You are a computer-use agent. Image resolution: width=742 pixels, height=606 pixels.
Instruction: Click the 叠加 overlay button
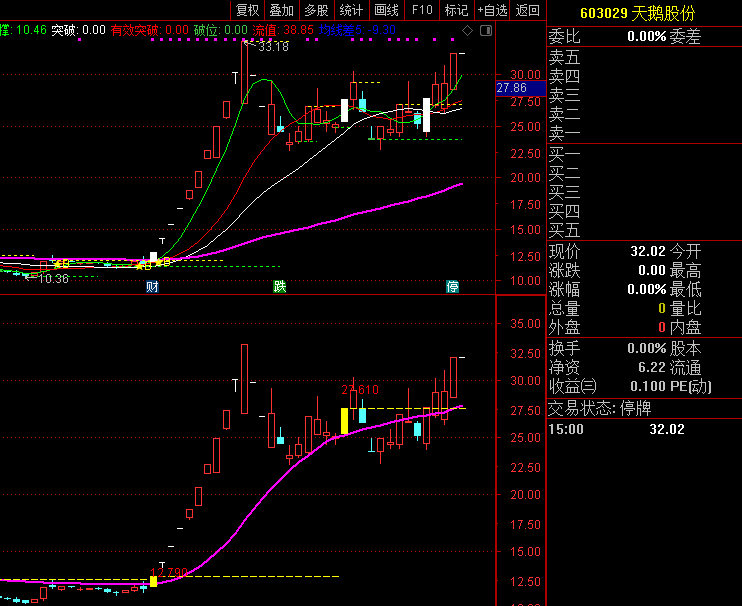pyautogui.click(x=282, y=10)
